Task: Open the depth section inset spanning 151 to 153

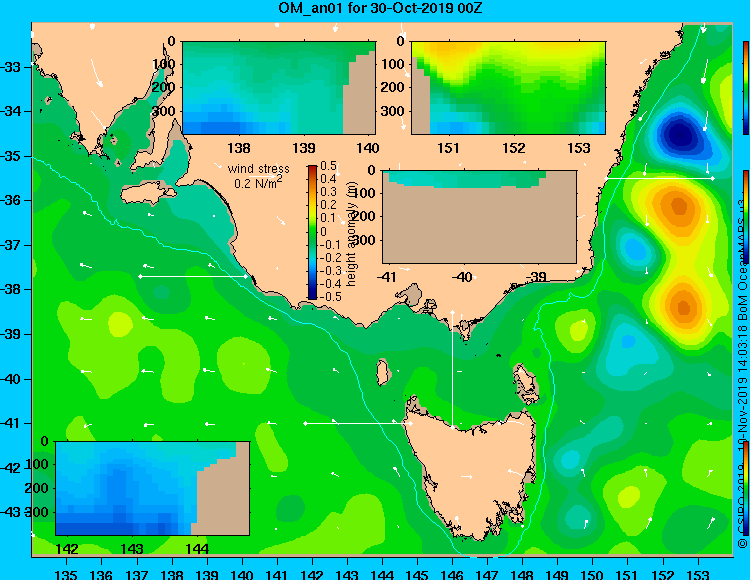Action: click(508, 88)
